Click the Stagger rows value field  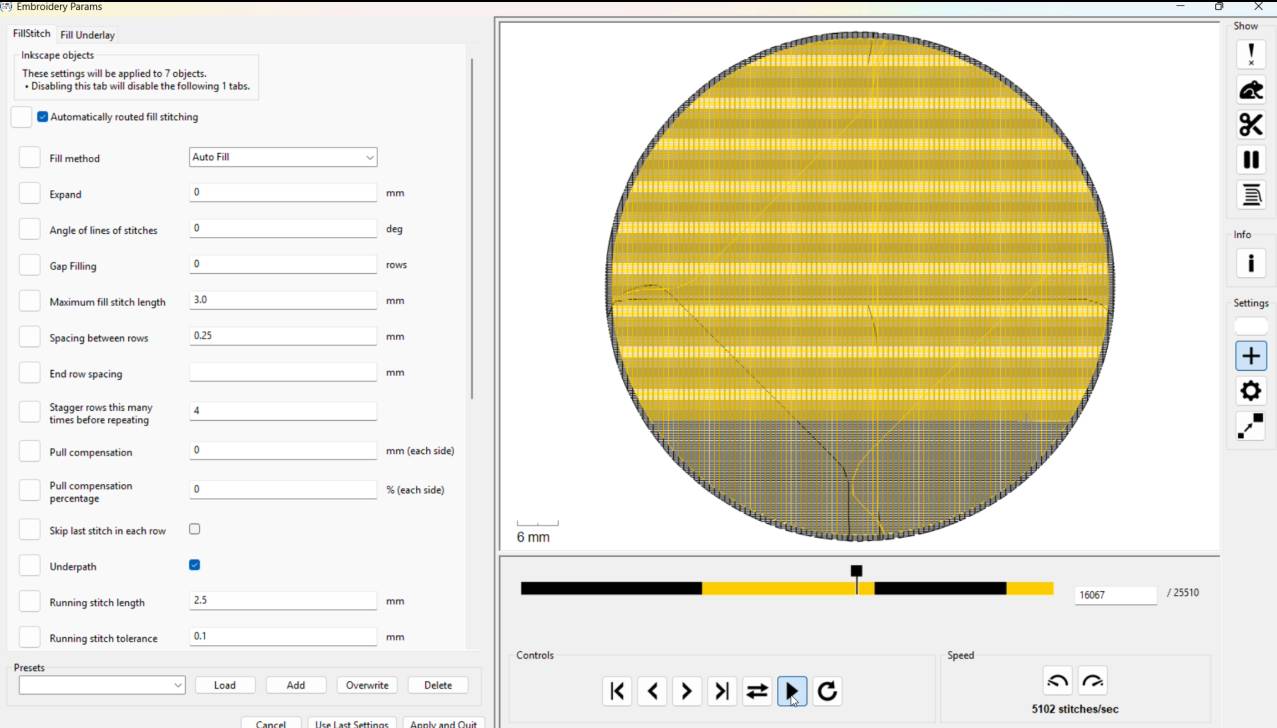click(283, 411)
